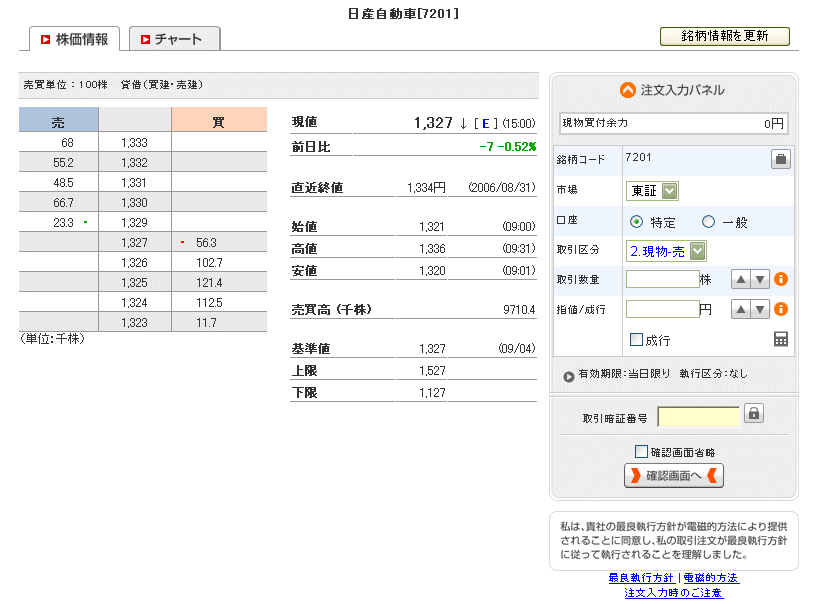820x604 pixels.
Task: Decrease 取引数量 with the down arrow
Action: tap(760, 280)
